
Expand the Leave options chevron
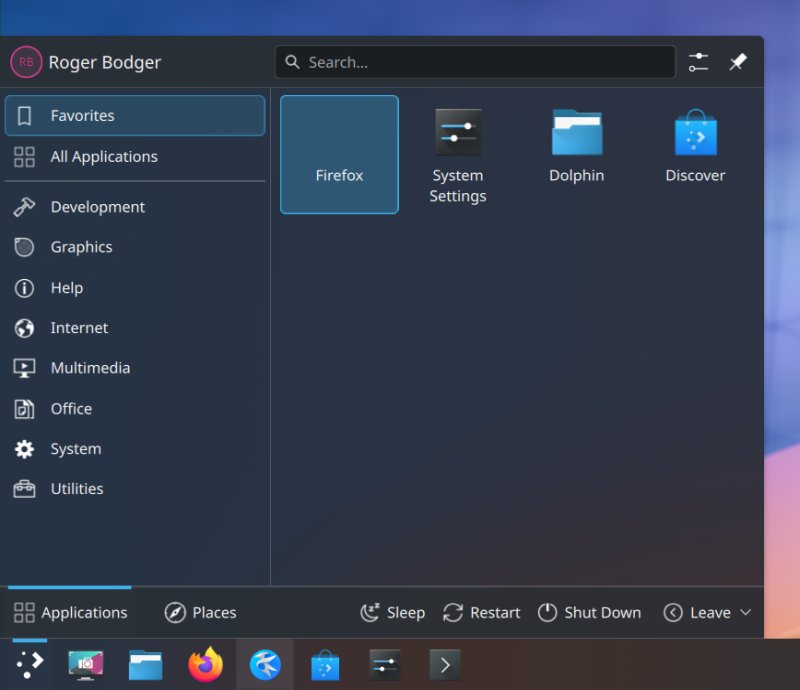coord(746,612)
